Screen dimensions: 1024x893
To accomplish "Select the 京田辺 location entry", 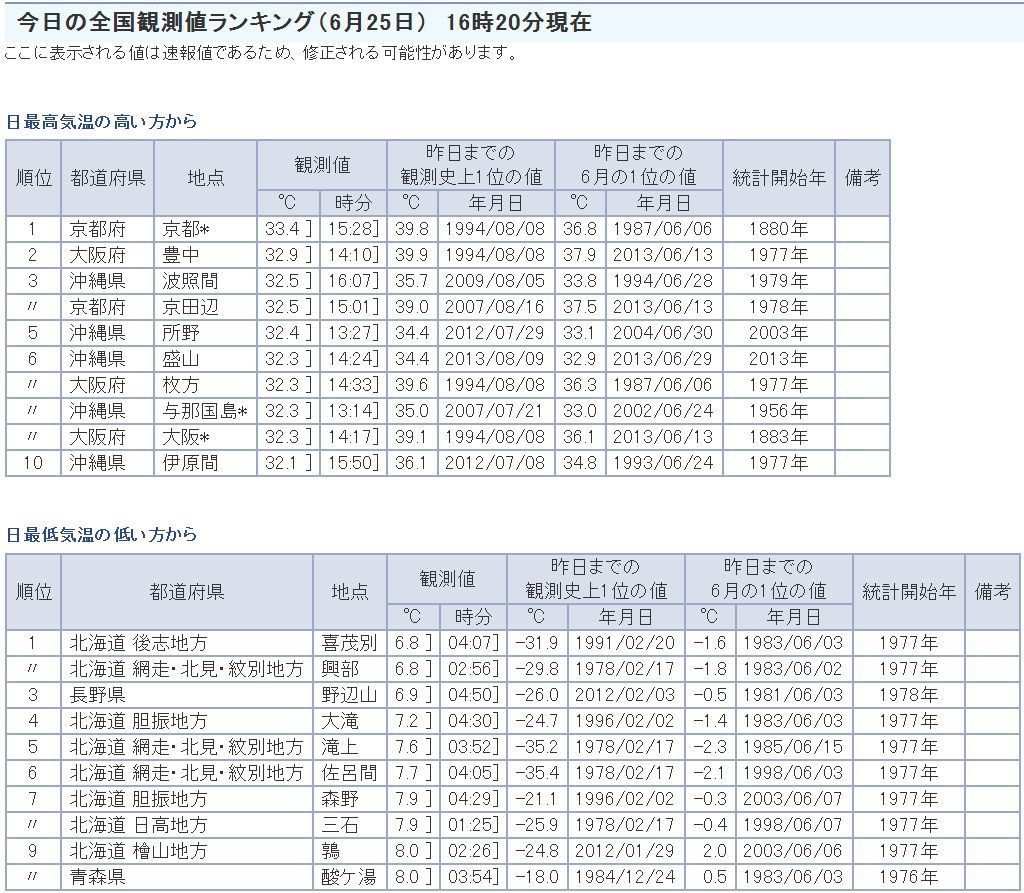I will 189,307.
